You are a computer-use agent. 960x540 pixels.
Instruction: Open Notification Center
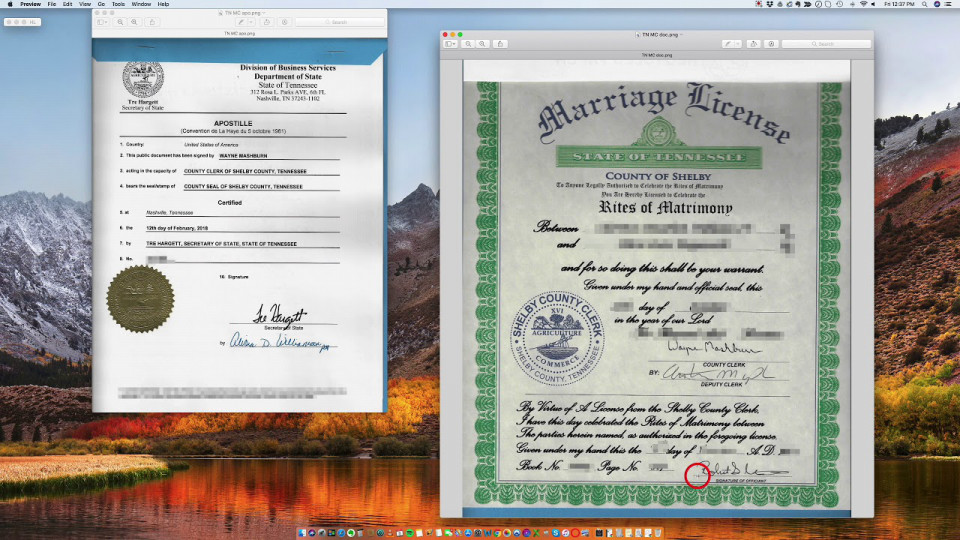tap(948, 4)
